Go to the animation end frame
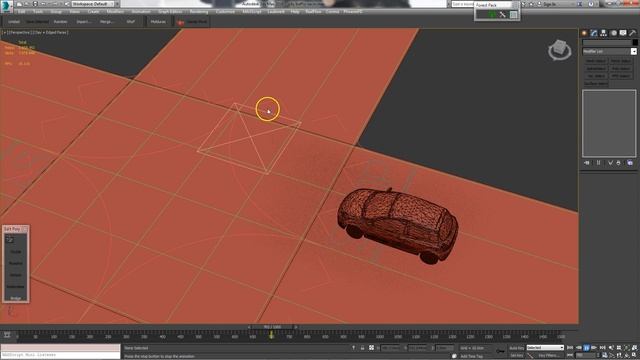 (602, 348)
